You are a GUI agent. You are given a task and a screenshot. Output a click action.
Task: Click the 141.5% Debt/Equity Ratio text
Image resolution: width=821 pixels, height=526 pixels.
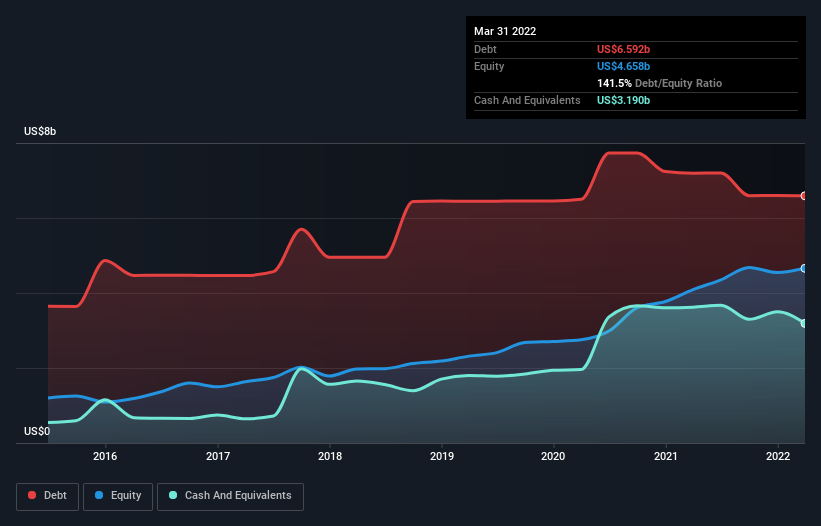pos(659,83)
